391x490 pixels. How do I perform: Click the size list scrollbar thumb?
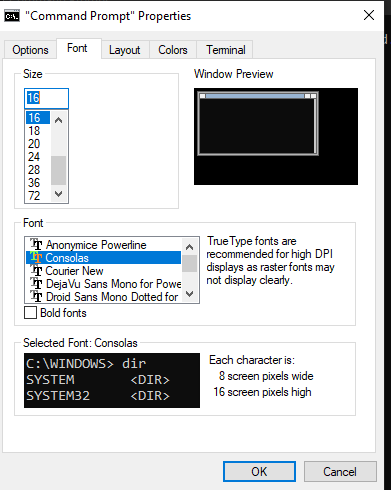pos(59,170)
